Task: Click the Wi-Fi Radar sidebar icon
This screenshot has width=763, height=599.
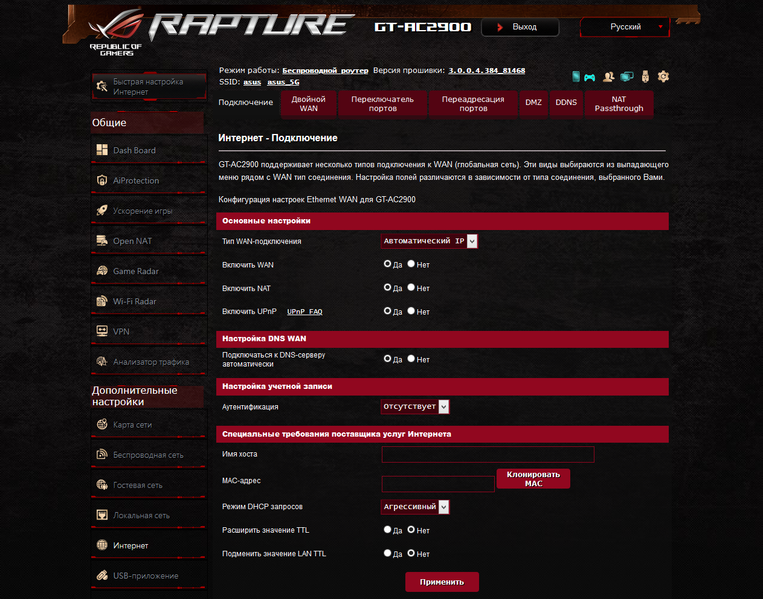Action: [102, 301]
